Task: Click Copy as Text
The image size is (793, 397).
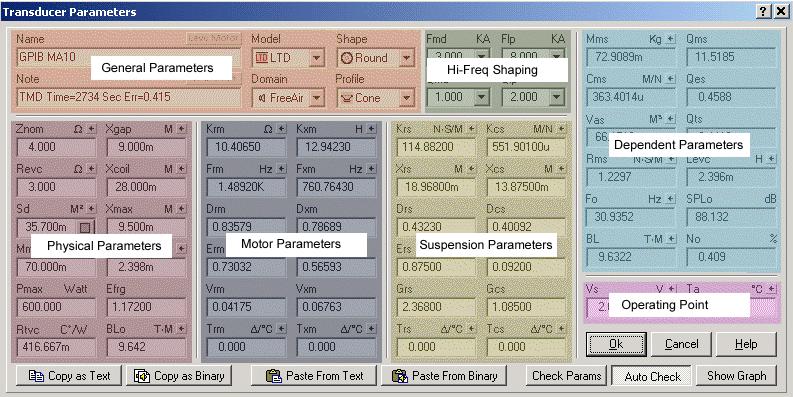Action: 69,376
